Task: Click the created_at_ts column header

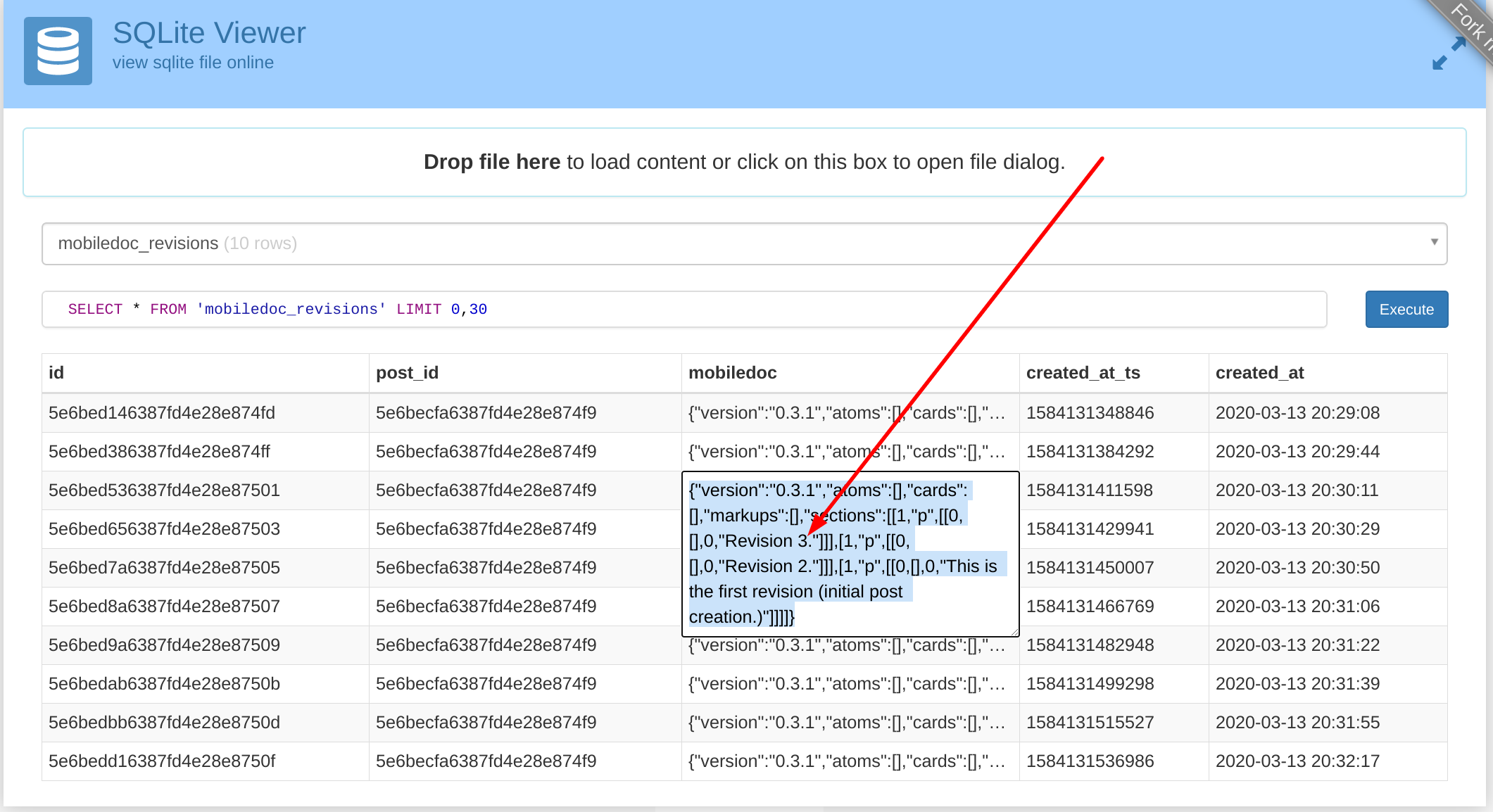Action: click(1114, 373)
